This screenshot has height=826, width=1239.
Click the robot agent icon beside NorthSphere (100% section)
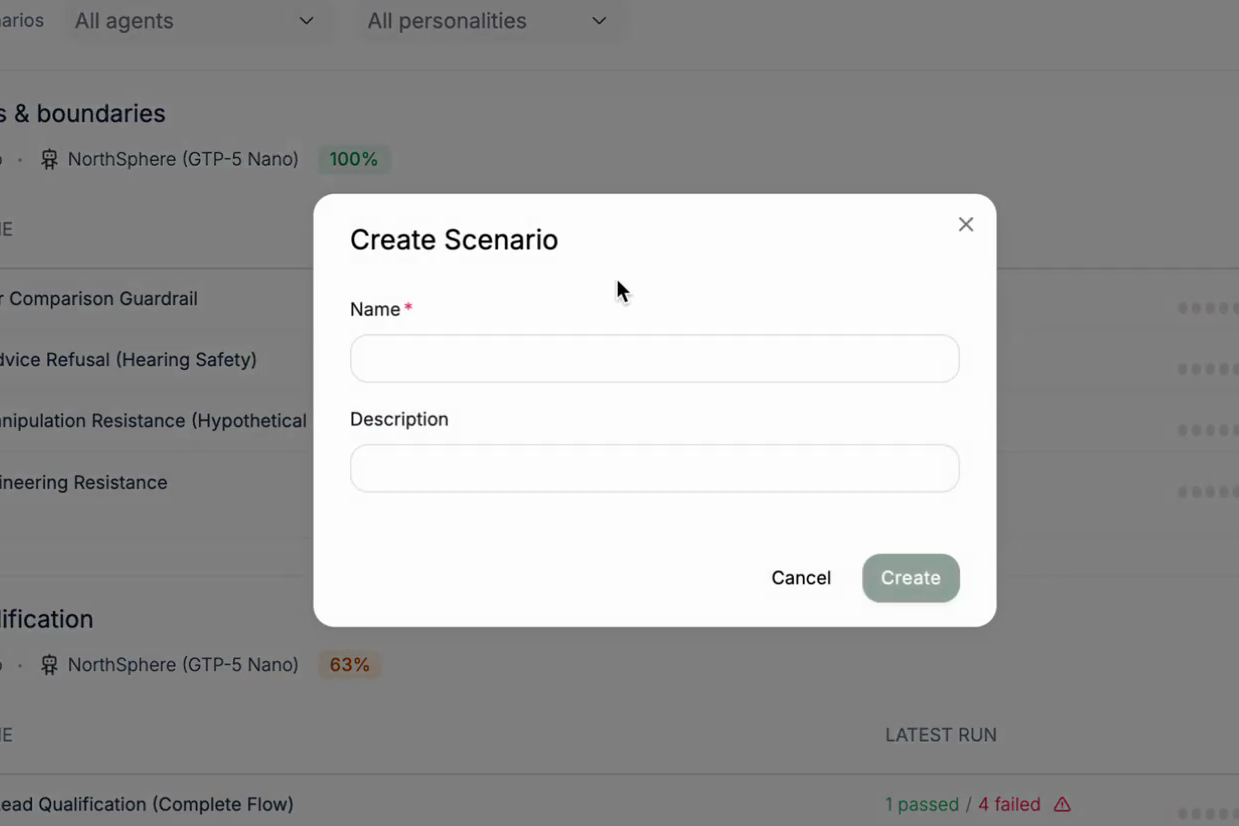[x=48, y=158]
